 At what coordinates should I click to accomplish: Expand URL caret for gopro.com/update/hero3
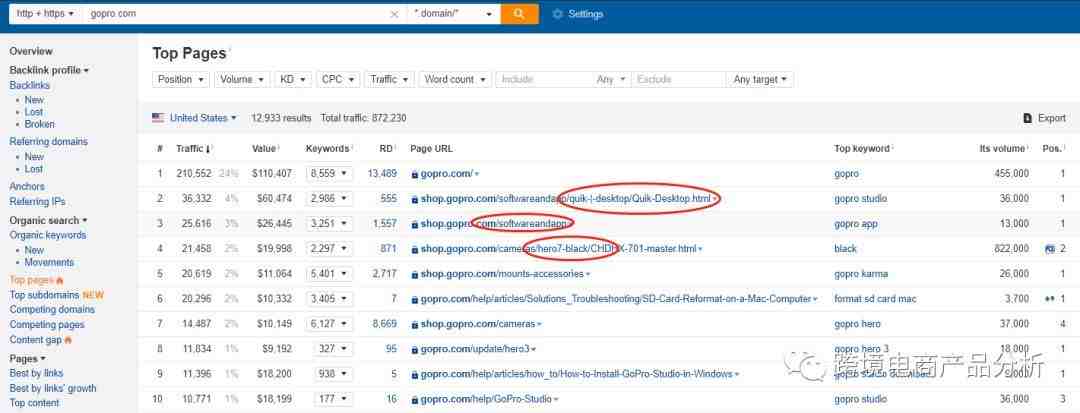click(x=534, y=350)
